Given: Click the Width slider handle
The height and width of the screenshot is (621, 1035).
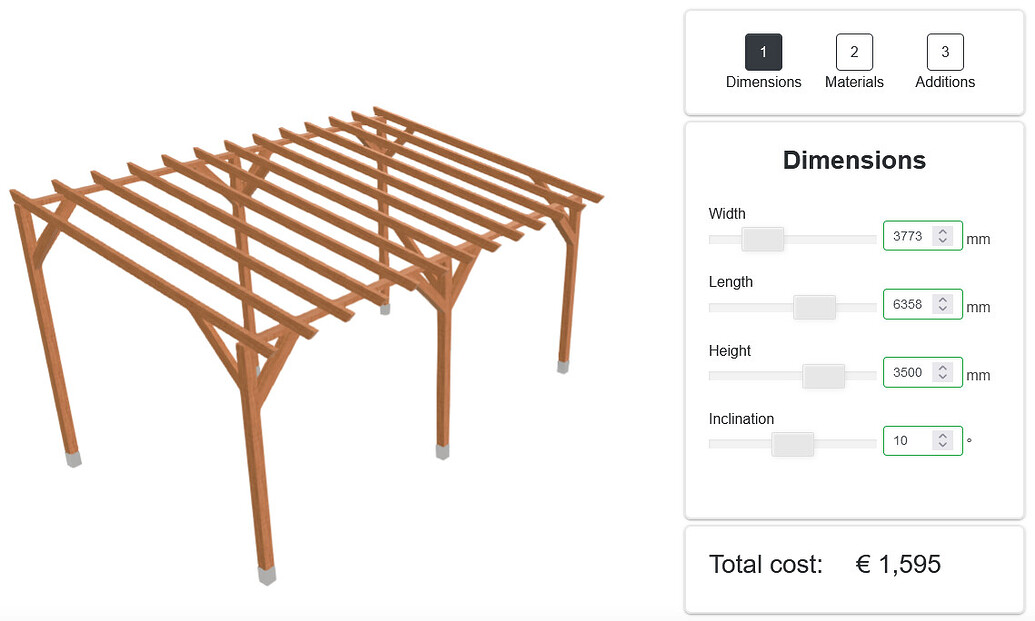Looking at the screenshot, I should pos(762,239).
